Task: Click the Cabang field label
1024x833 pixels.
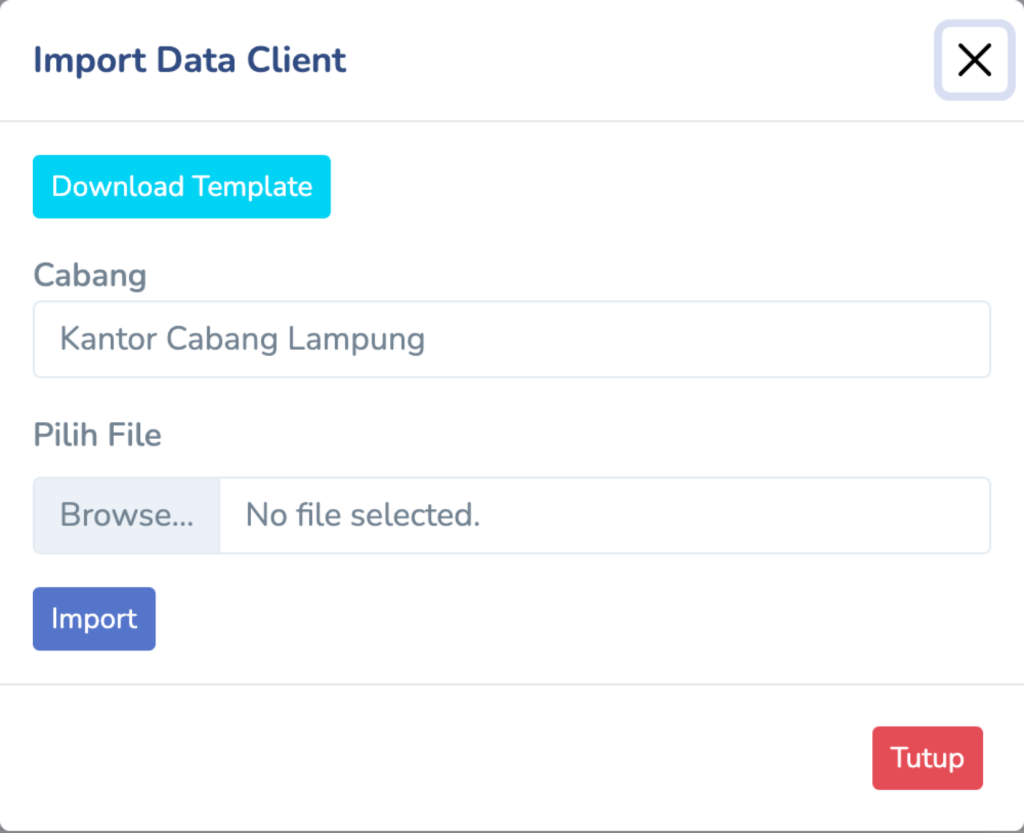Action: coord(90,275)
